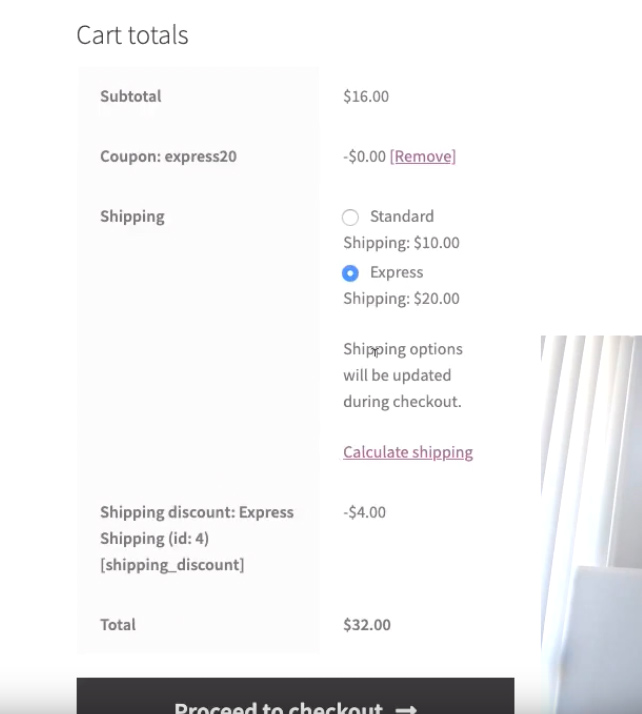Click the Total row label
Viewport: 642px width, 714px height.
(x=118, y=624)
